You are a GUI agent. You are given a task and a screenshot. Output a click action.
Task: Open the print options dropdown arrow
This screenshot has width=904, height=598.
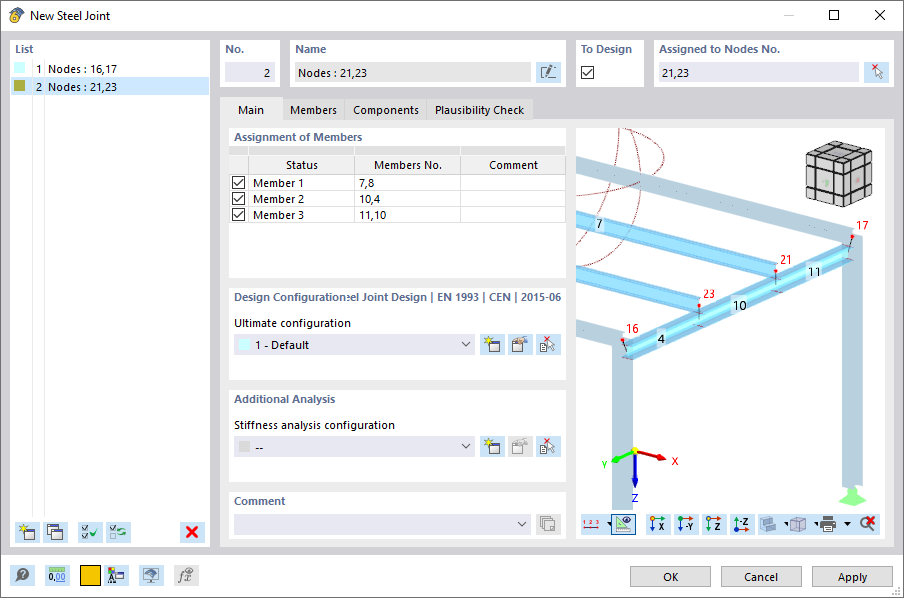tap(847, 524)
